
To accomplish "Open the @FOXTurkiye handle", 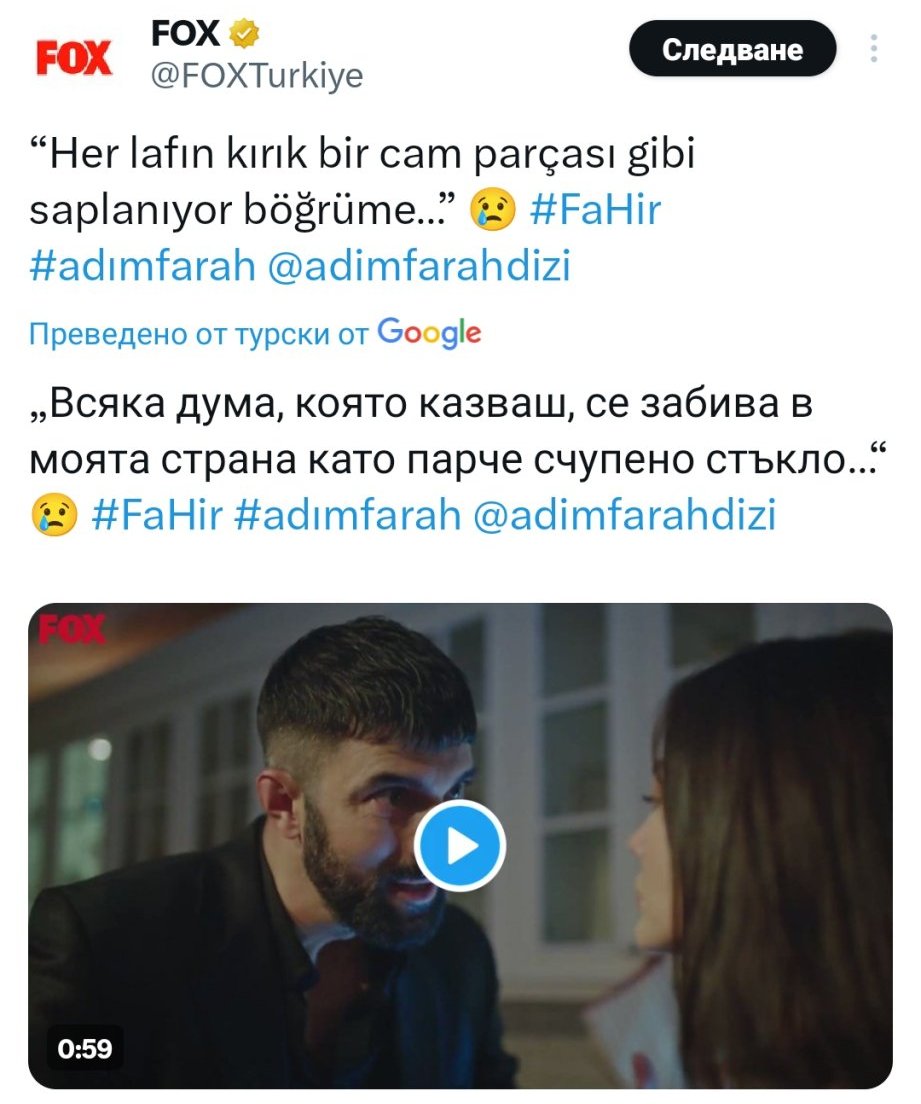I will click(x=257, y=75).
